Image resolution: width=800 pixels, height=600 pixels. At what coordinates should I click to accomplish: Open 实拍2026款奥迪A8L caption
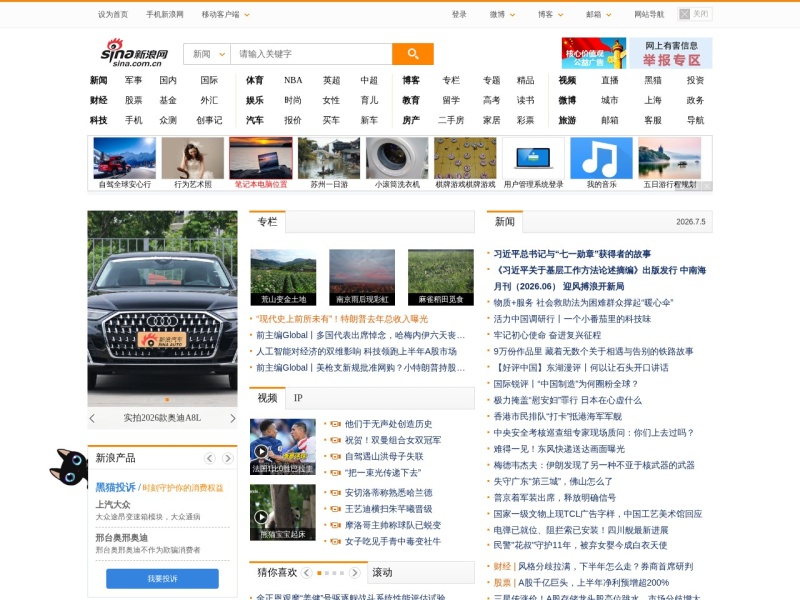162,418
